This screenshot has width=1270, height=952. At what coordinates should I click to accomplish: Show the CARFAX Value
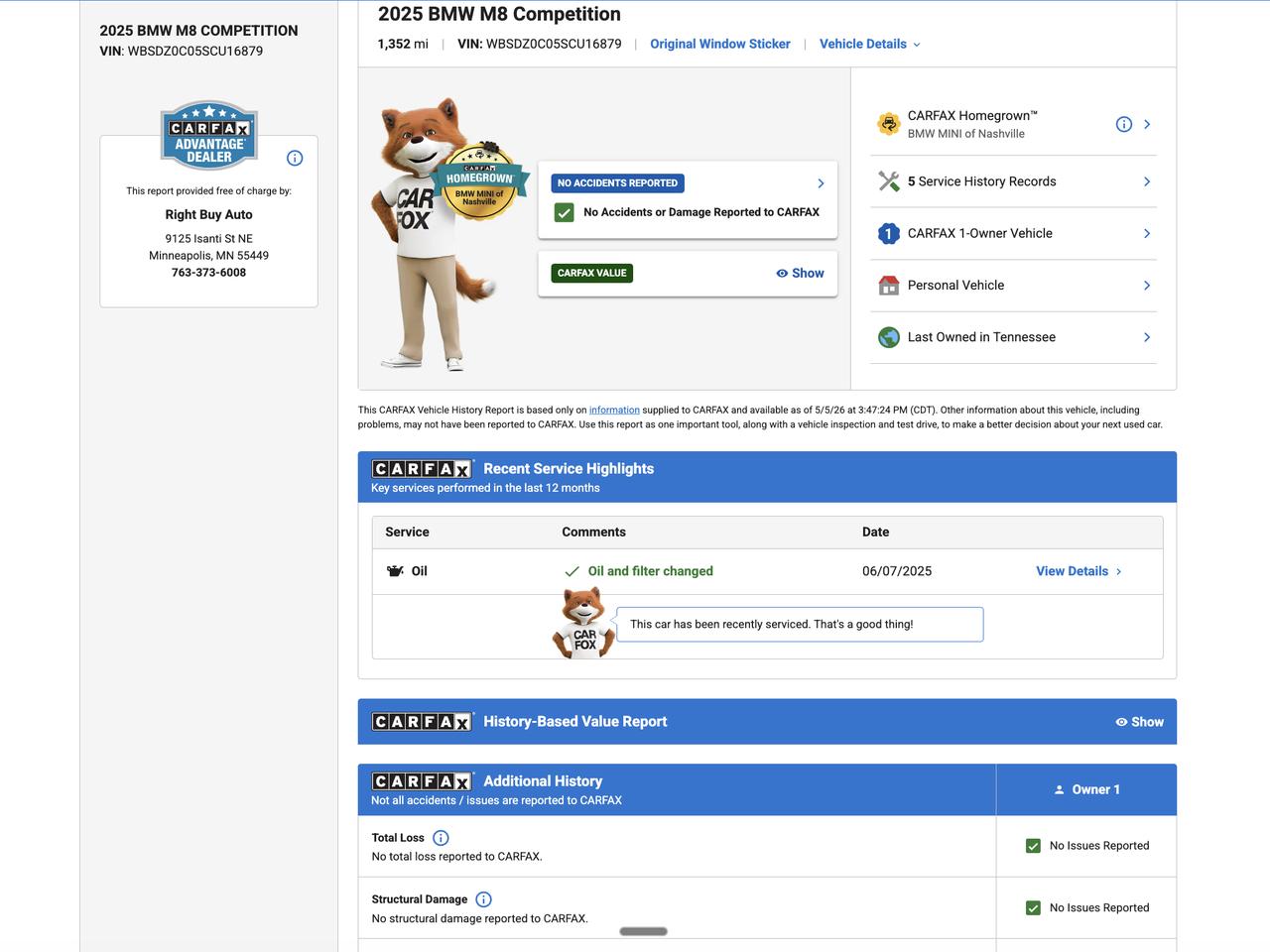point(800,274)
